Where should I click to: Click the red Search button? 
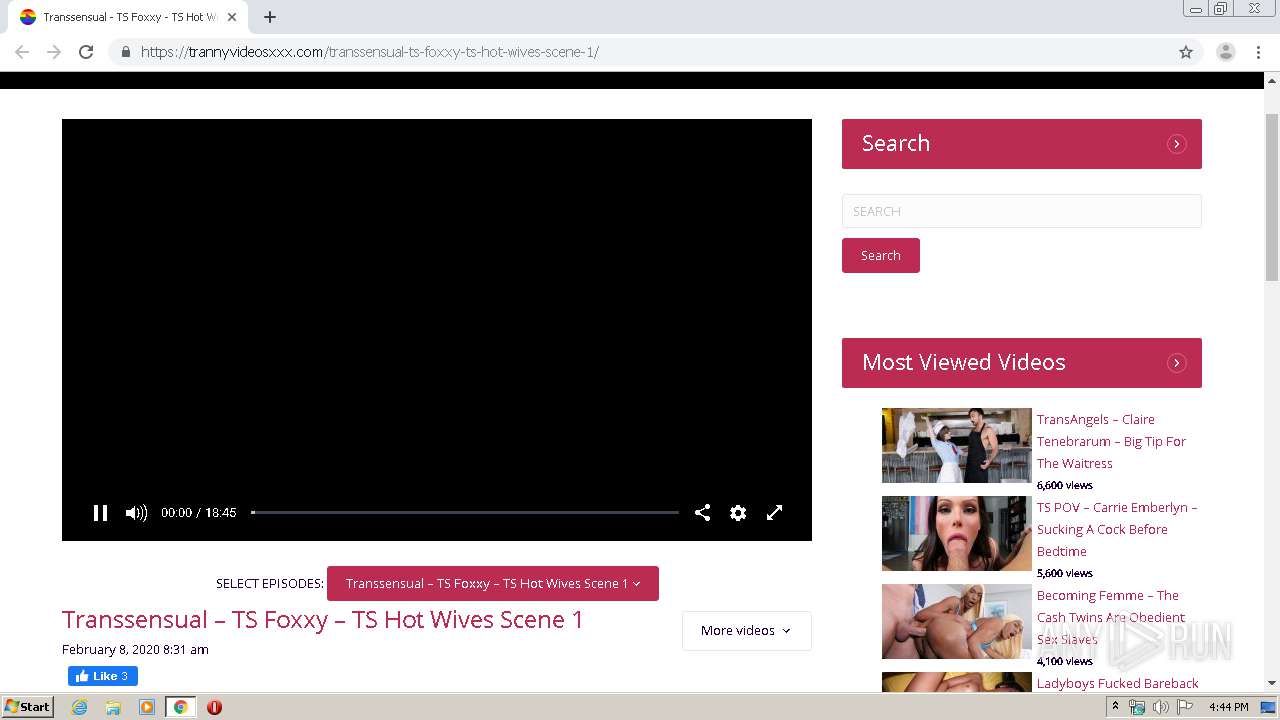[881, 255]
